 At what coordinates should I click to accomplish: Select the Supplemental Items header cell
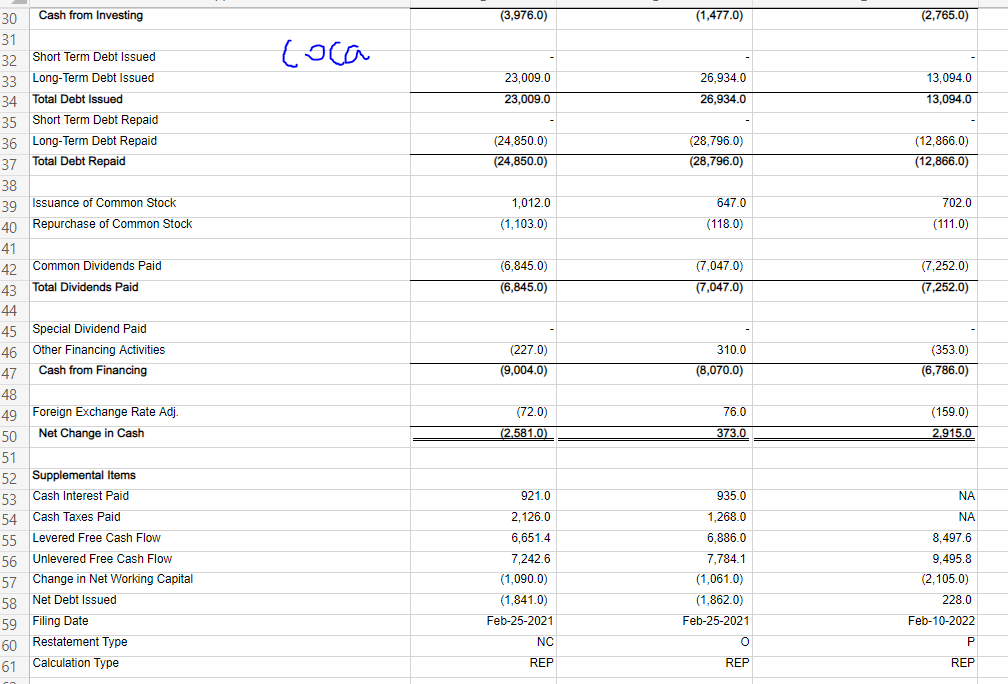point(83,474)
